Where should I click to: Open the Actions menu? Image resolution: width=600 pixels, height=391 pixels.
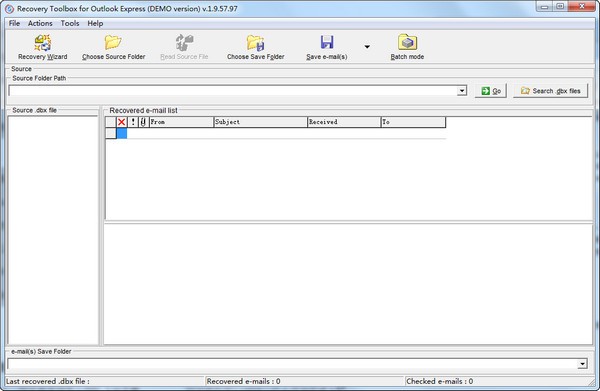tap(40, 23)
